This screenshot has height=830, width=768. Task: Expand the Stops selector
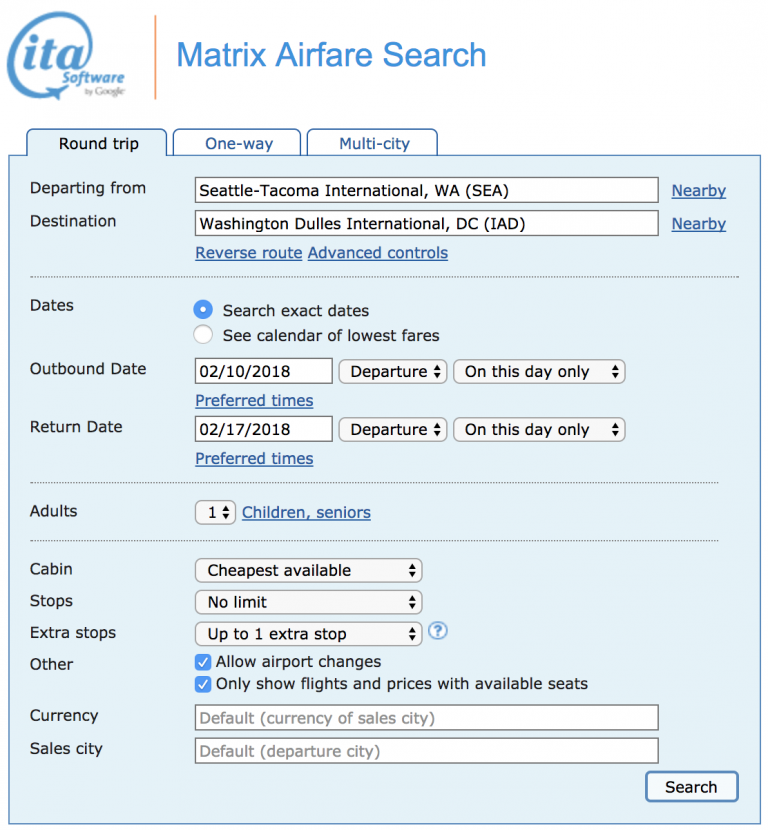pyautogui.click(x=308, y=602)
